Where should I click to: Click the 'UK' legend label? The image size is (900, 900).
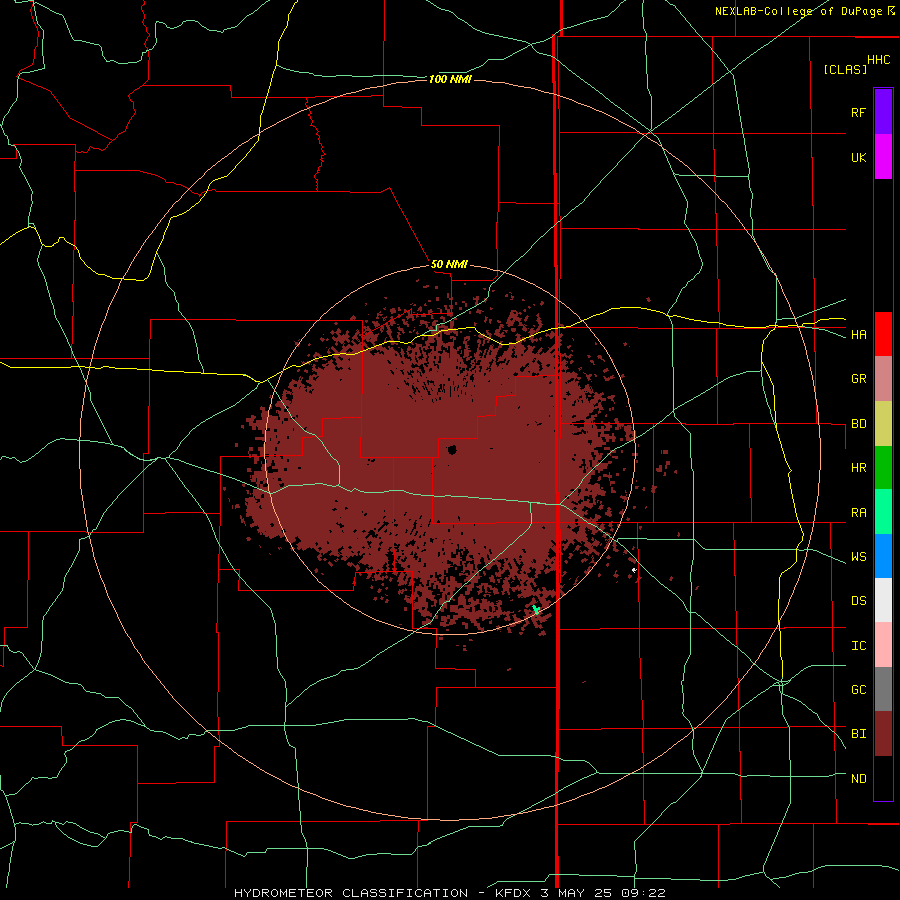[858, 157]
